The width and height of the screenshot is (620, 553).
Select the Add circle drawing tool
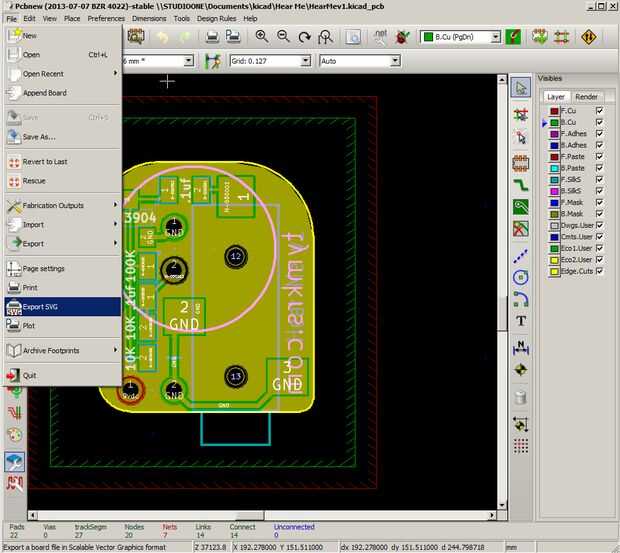pyautogui.click(x=520, y=275)
